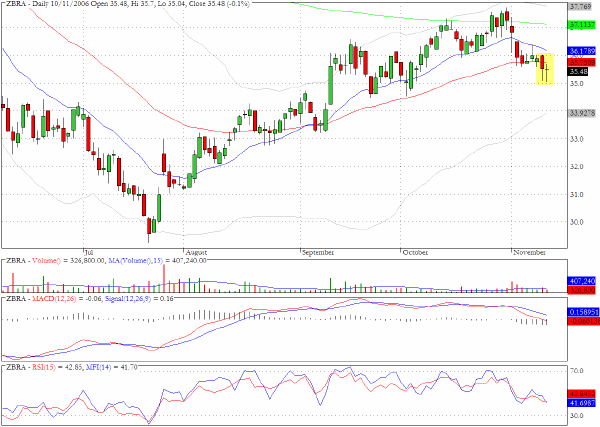Click the 35.0 price axis label
600x427 pixels.
[577, 84]
